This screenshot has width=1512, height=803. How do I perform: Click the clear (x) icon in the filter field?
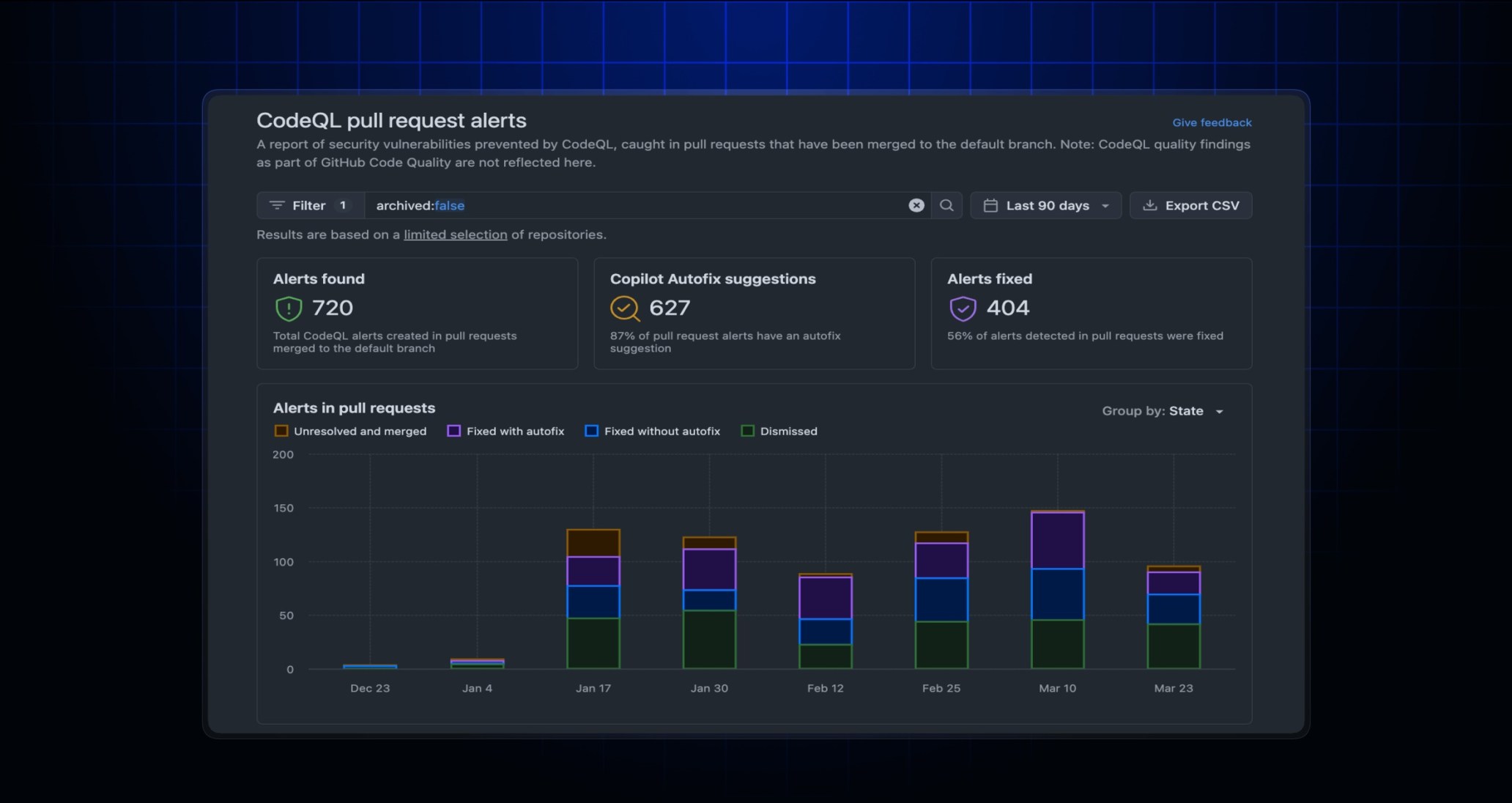(916, 205)
